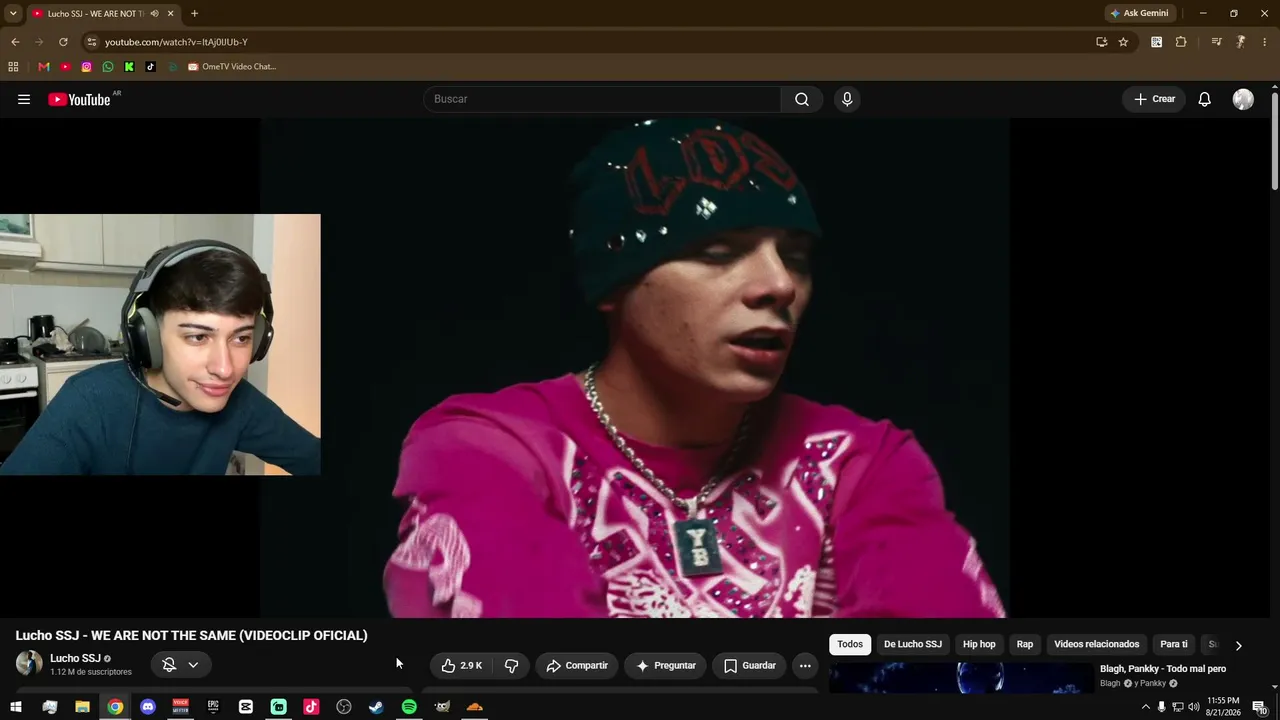The width and height of the screenshot is (1280, 720).
Task: Open the Kick bookmark
Action: click(x=129, y=67)
